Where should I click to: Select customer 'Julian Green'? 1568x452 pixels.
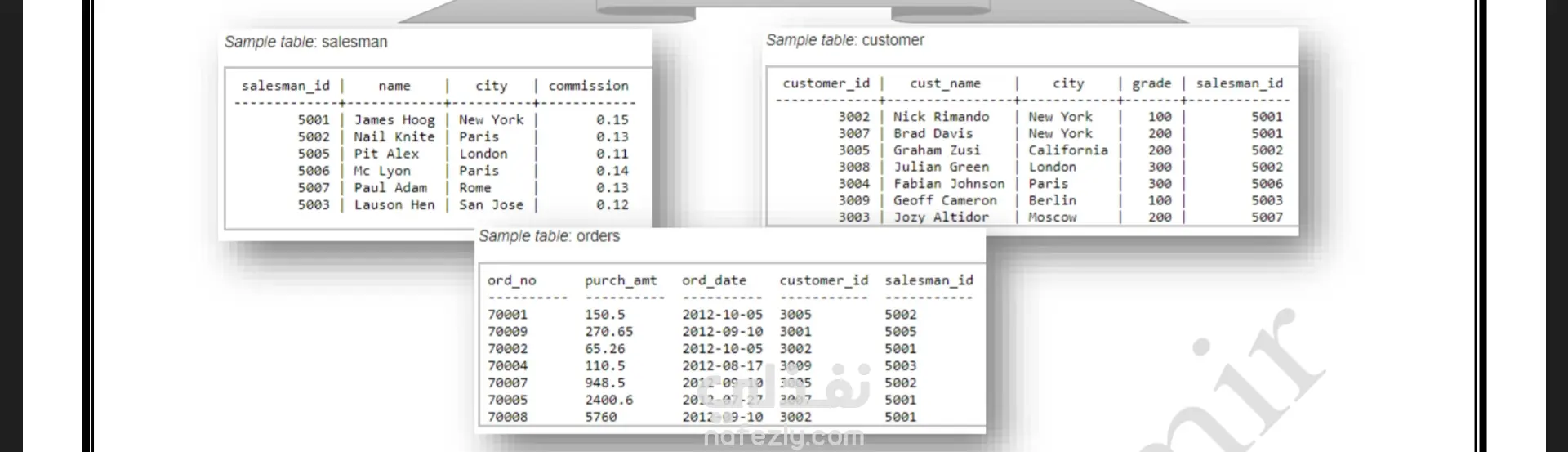click(941, 167)
